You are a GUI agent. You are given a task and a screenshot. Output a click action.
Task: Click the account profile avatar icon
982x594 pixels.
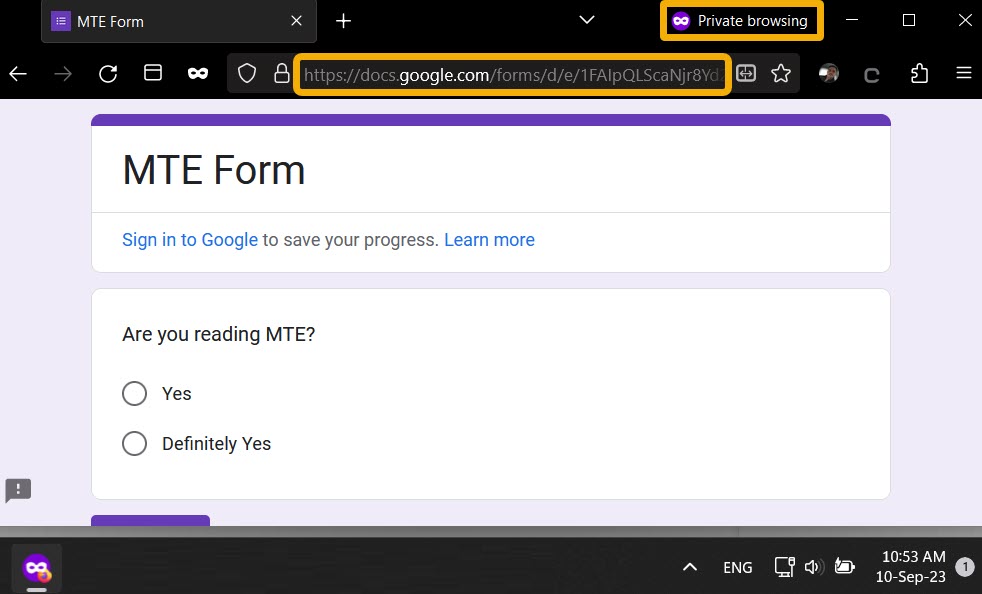coord(829,73)
